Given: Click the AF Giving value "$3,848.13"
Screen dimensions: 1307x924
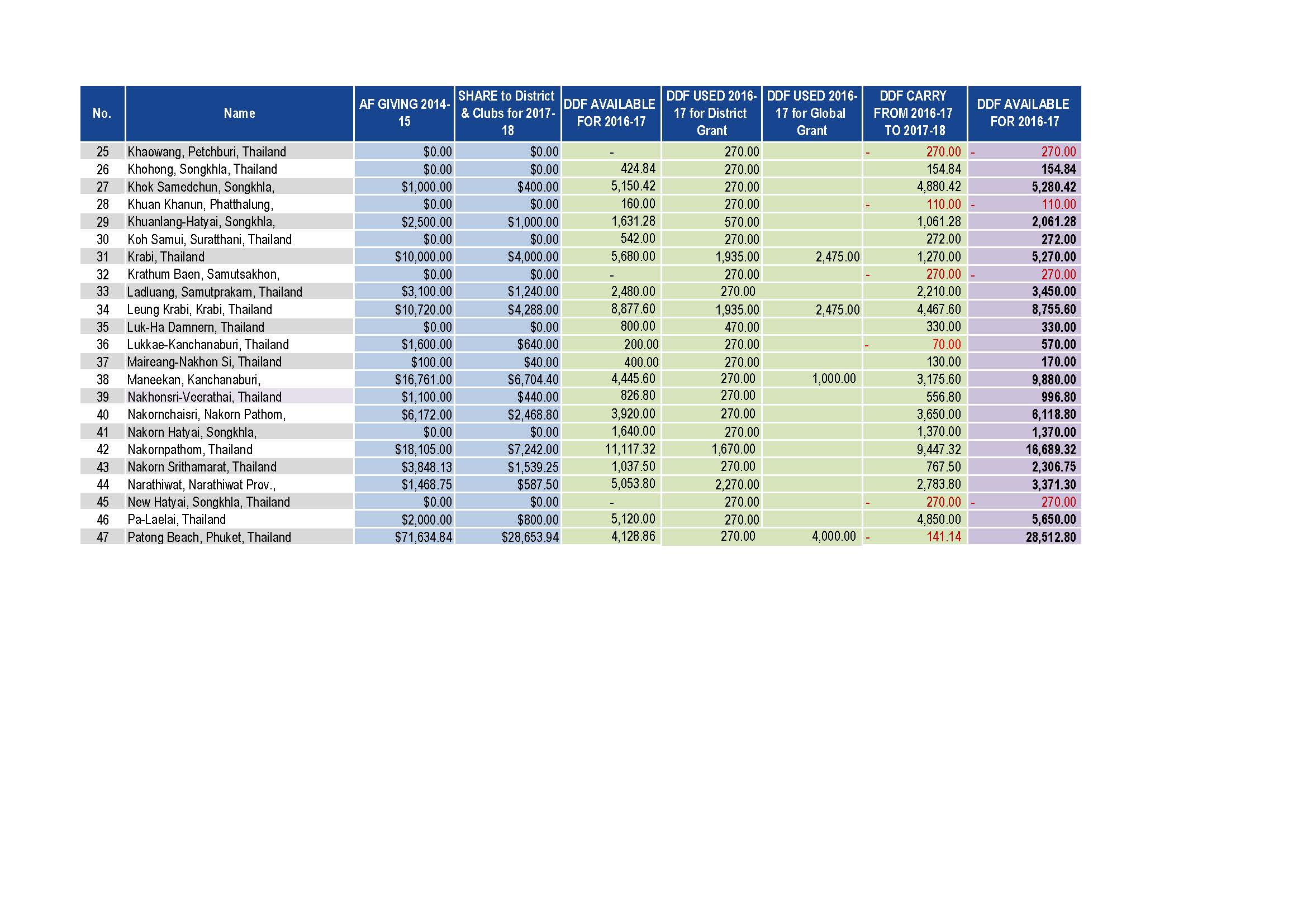Looking at the screenshot, I should [x=426, y=467].
